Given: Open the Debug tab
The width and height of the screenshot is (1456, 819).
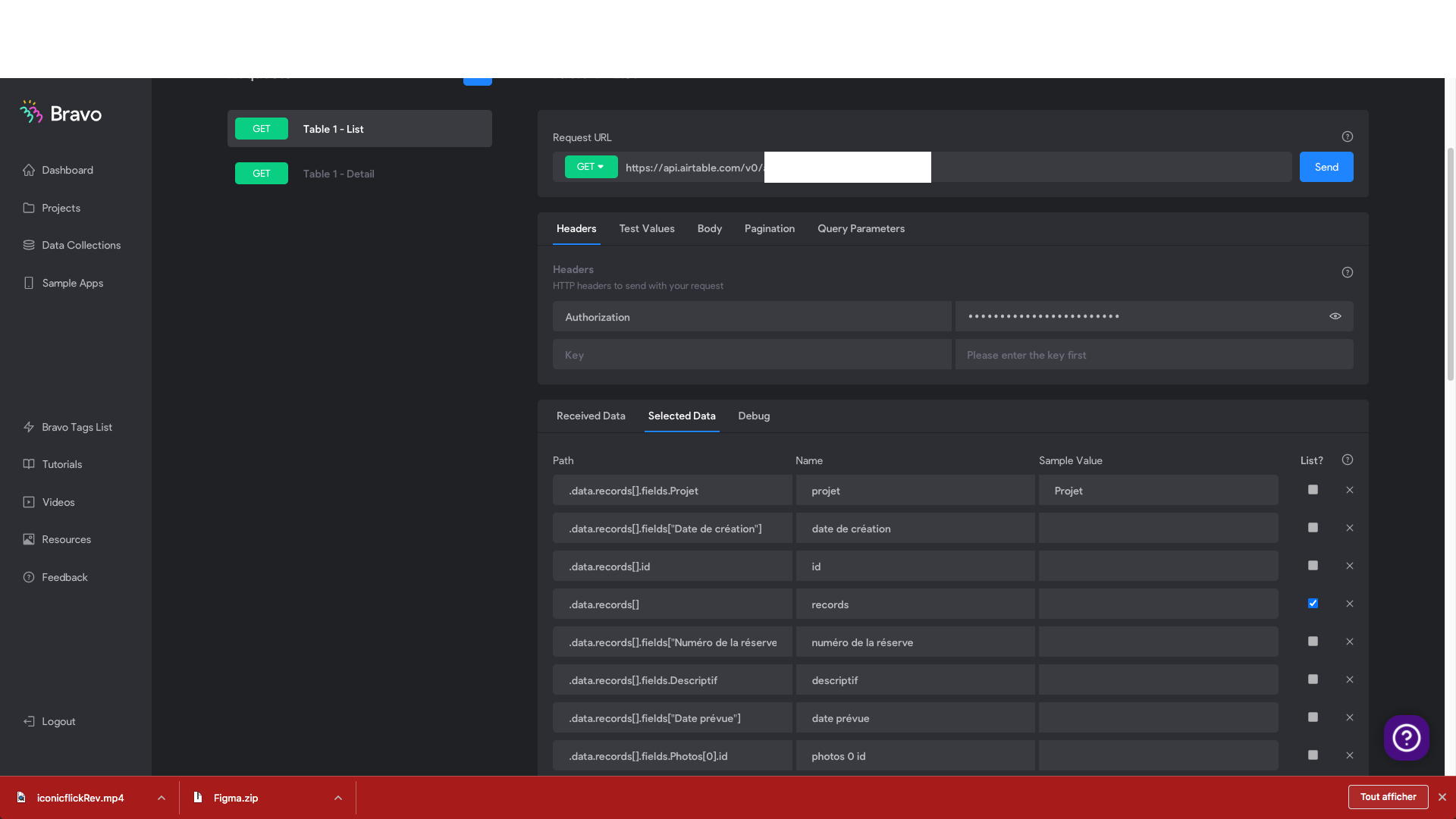Looking at the screenshot, I should 754,416.
